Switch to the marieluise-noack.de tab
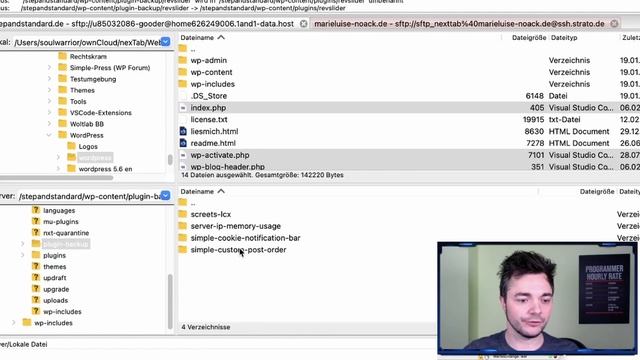This screenshot has width=640, height=360. (x=459, y=24)
